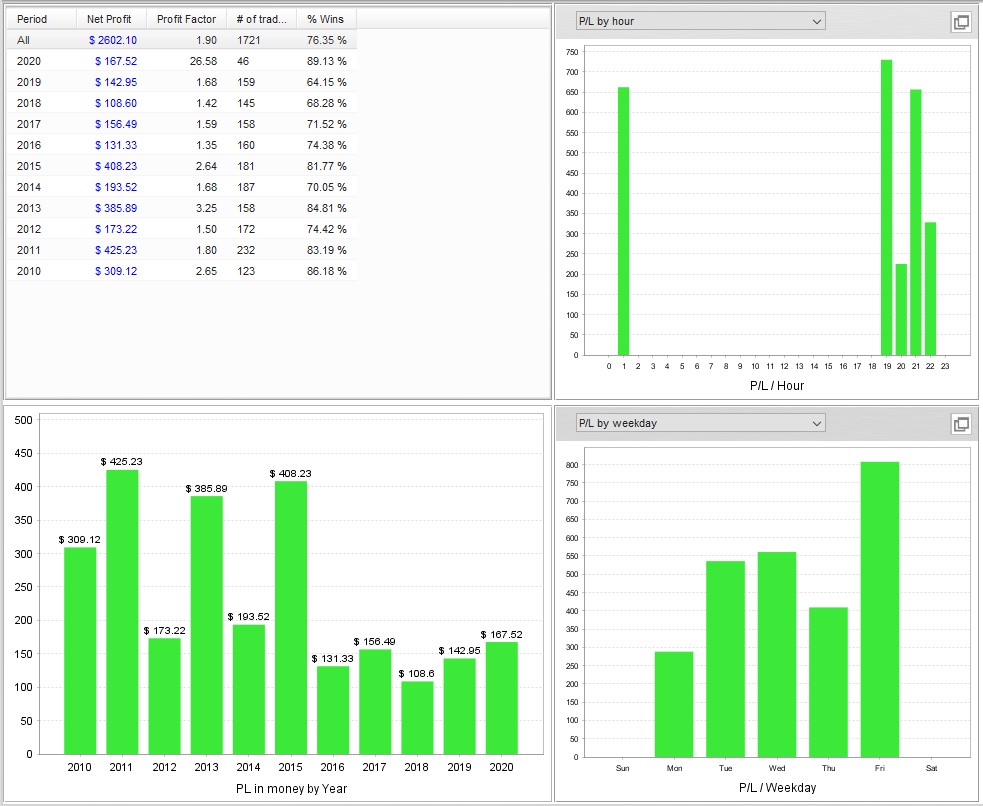Open the P/L by weekday dropdown
This screenshot has width=983, height=806.
(700, 423)
